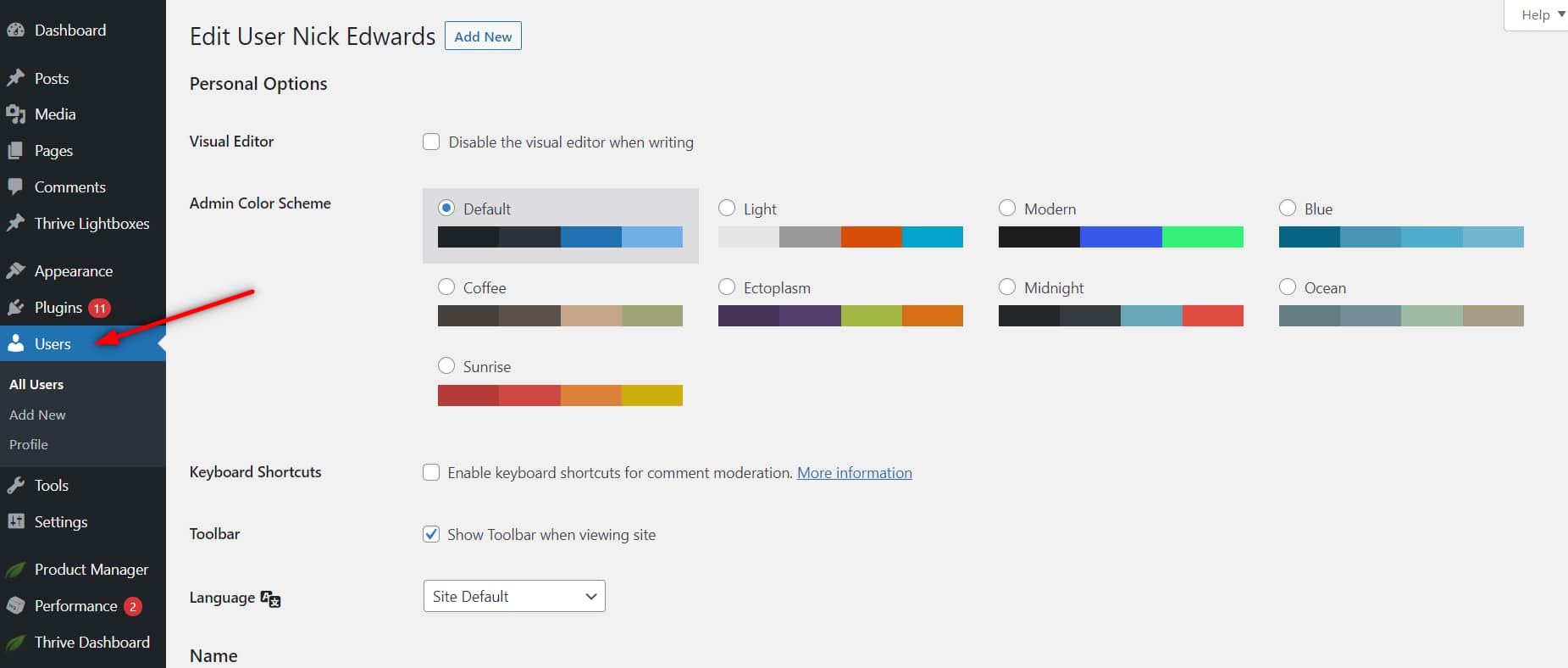Click the Thrive Dashboard leaf icon
Image resolution: width=1568 pixels, height=668 pixels.
pyautogui.click(x=15, y=643)
